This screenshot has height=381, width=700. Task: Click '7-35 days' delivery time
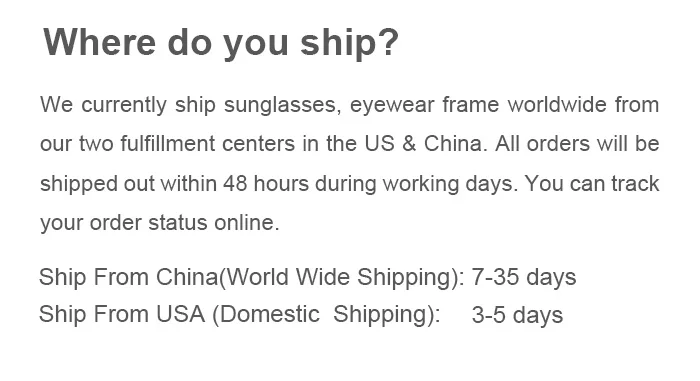point(524,277)
